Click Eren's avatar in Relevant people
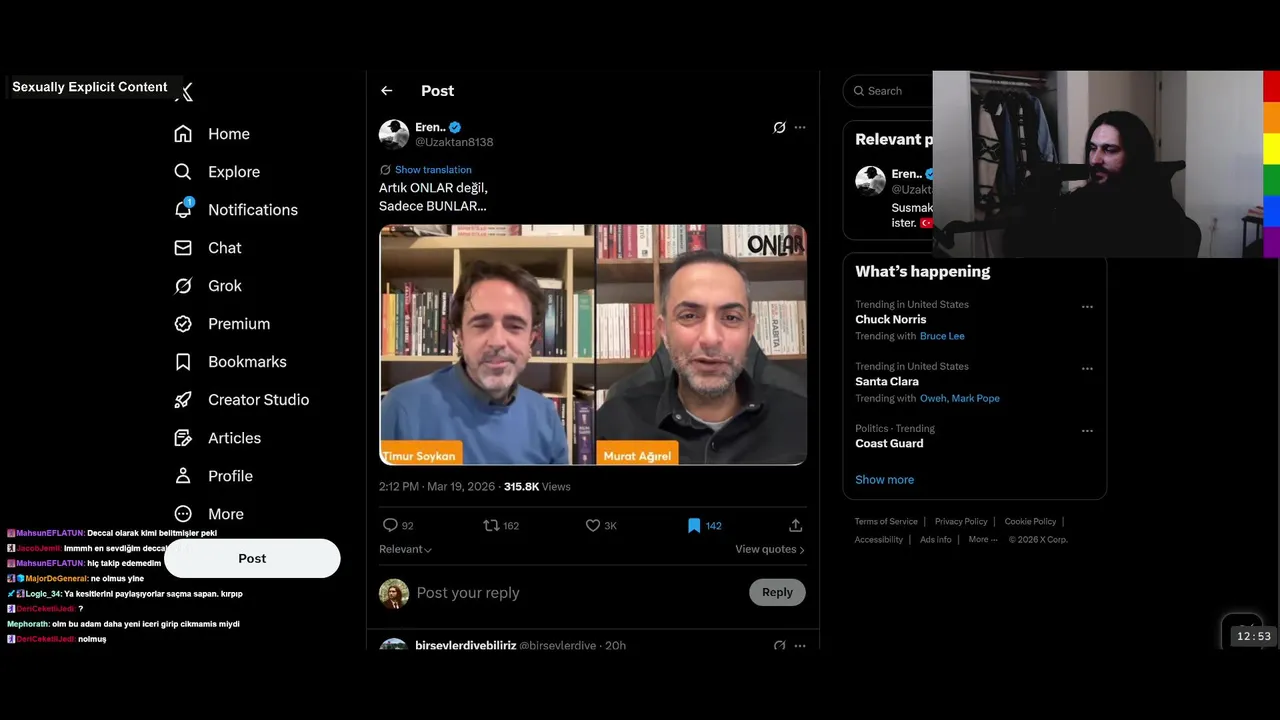 point(870,181)
